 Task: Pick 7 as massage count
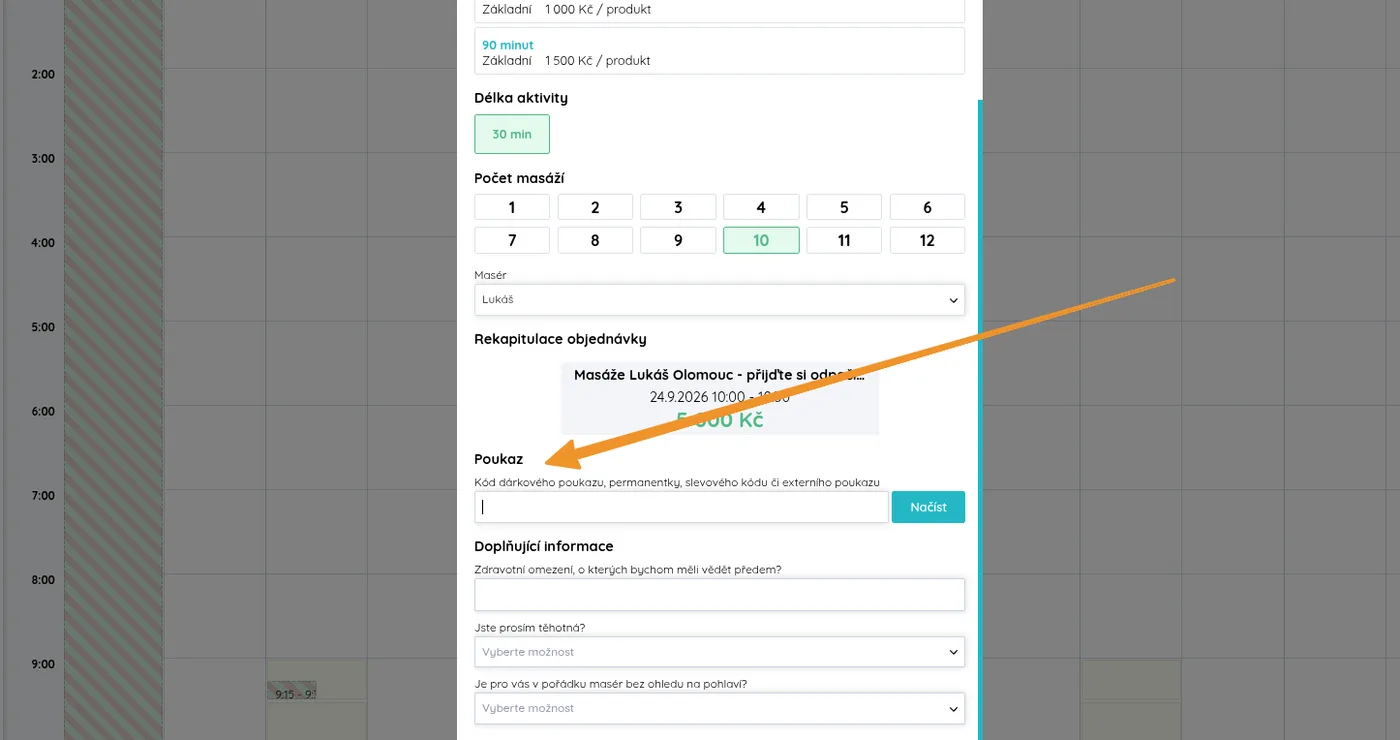512,240
